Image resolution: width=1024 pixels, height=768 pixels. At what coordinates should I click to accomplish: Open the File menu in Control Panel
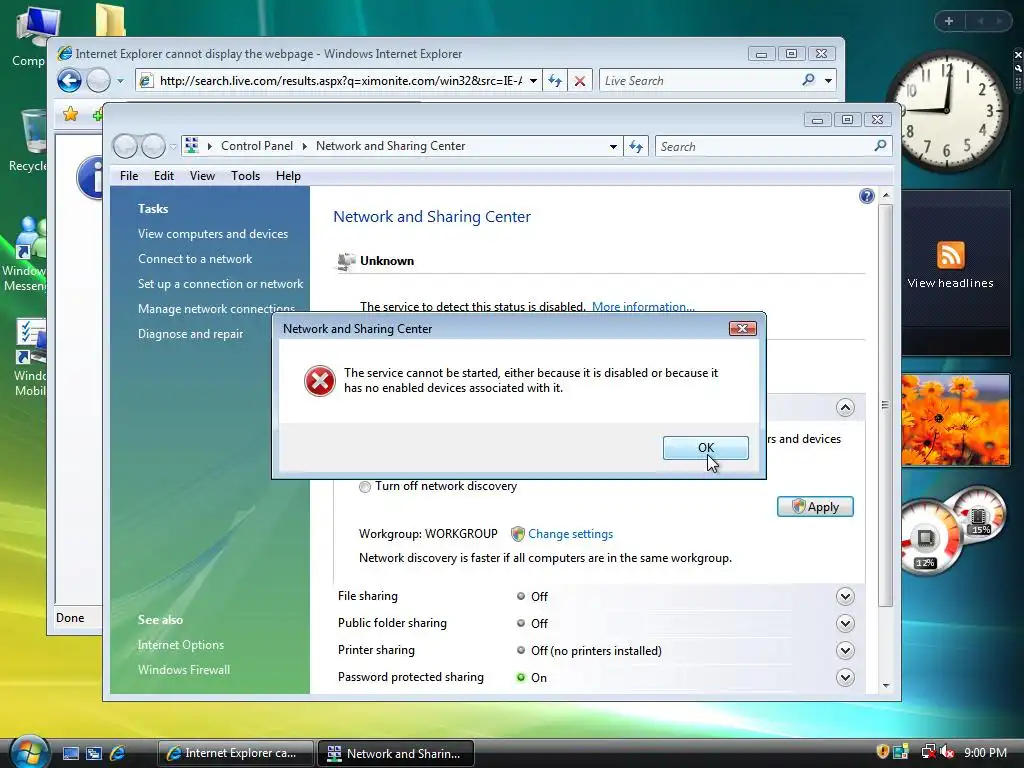click(x=129, y=176)
